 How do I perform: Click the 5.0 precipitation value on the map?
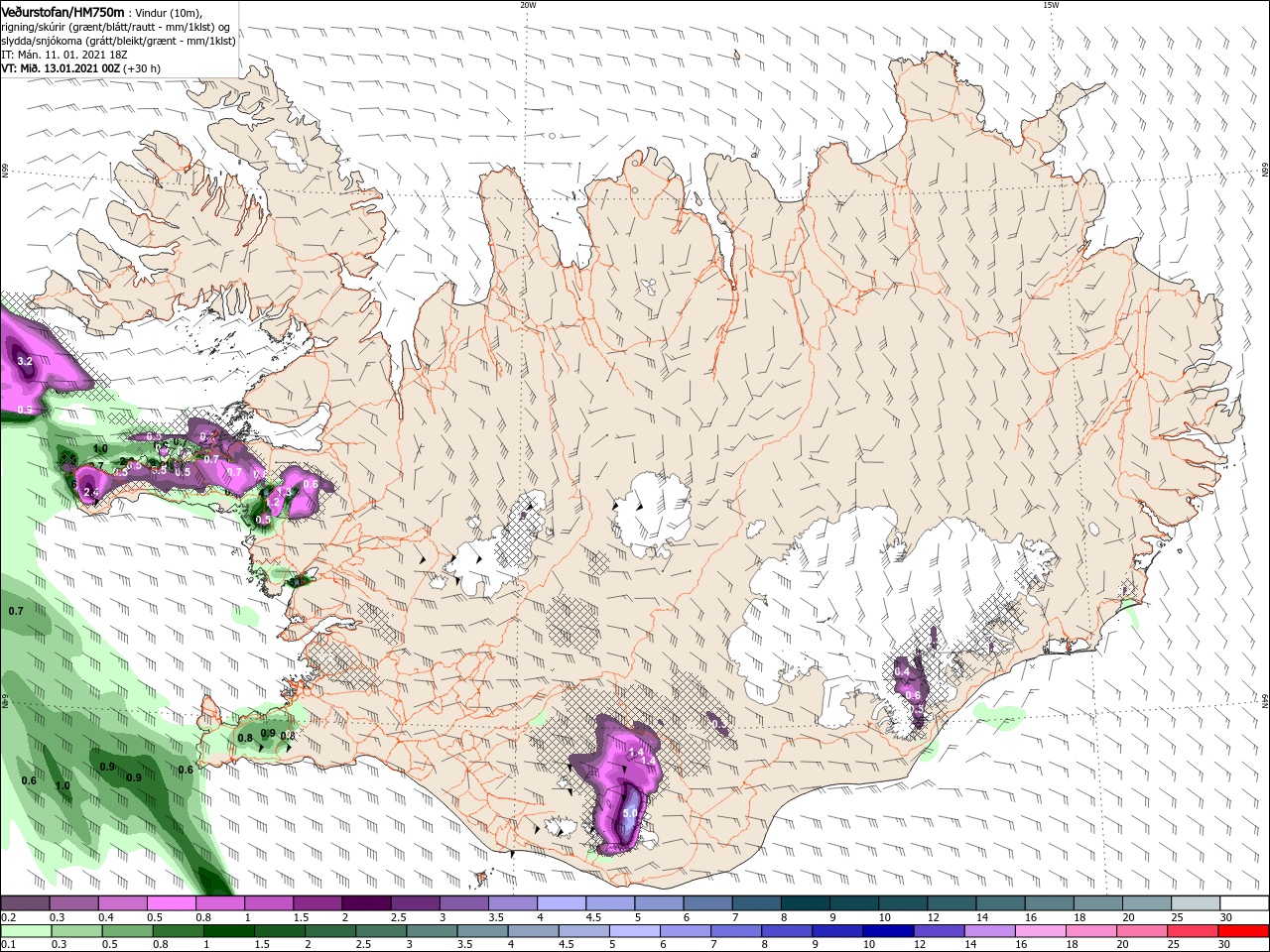pyautogui.click(x=629, y=813)
